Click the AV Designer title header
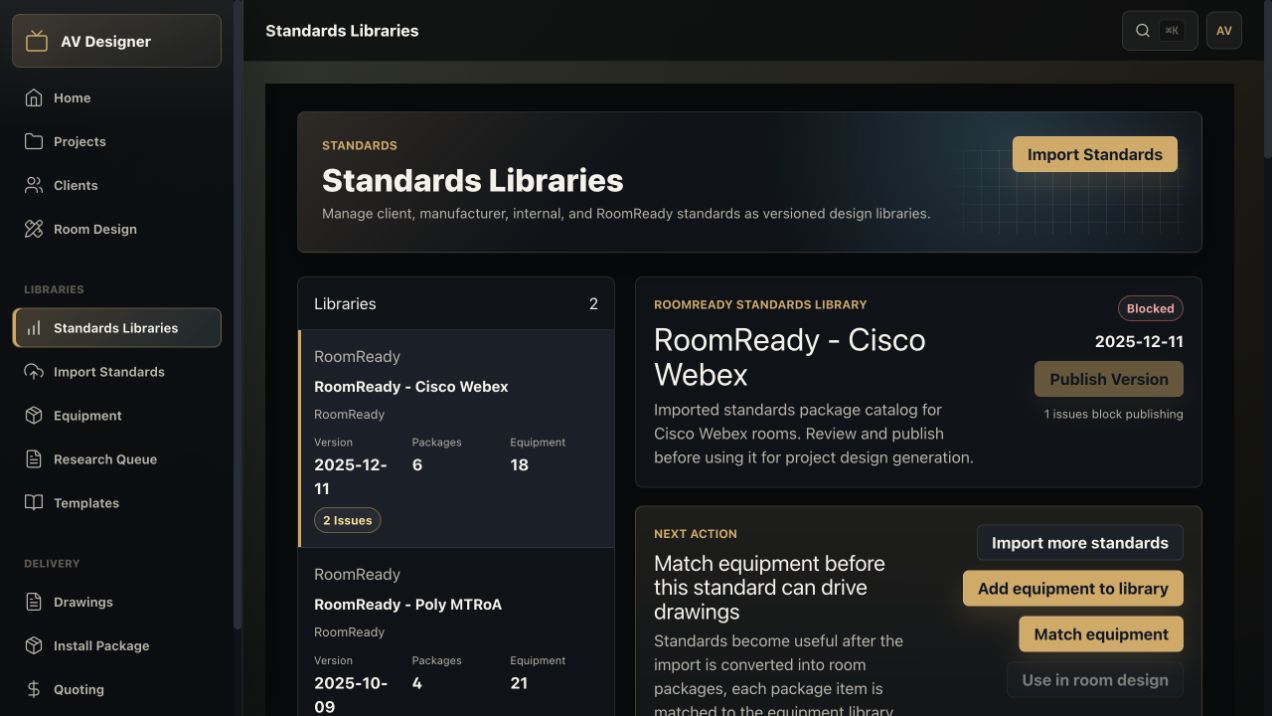Screen dimensions: 1272x716 [117, 41]
